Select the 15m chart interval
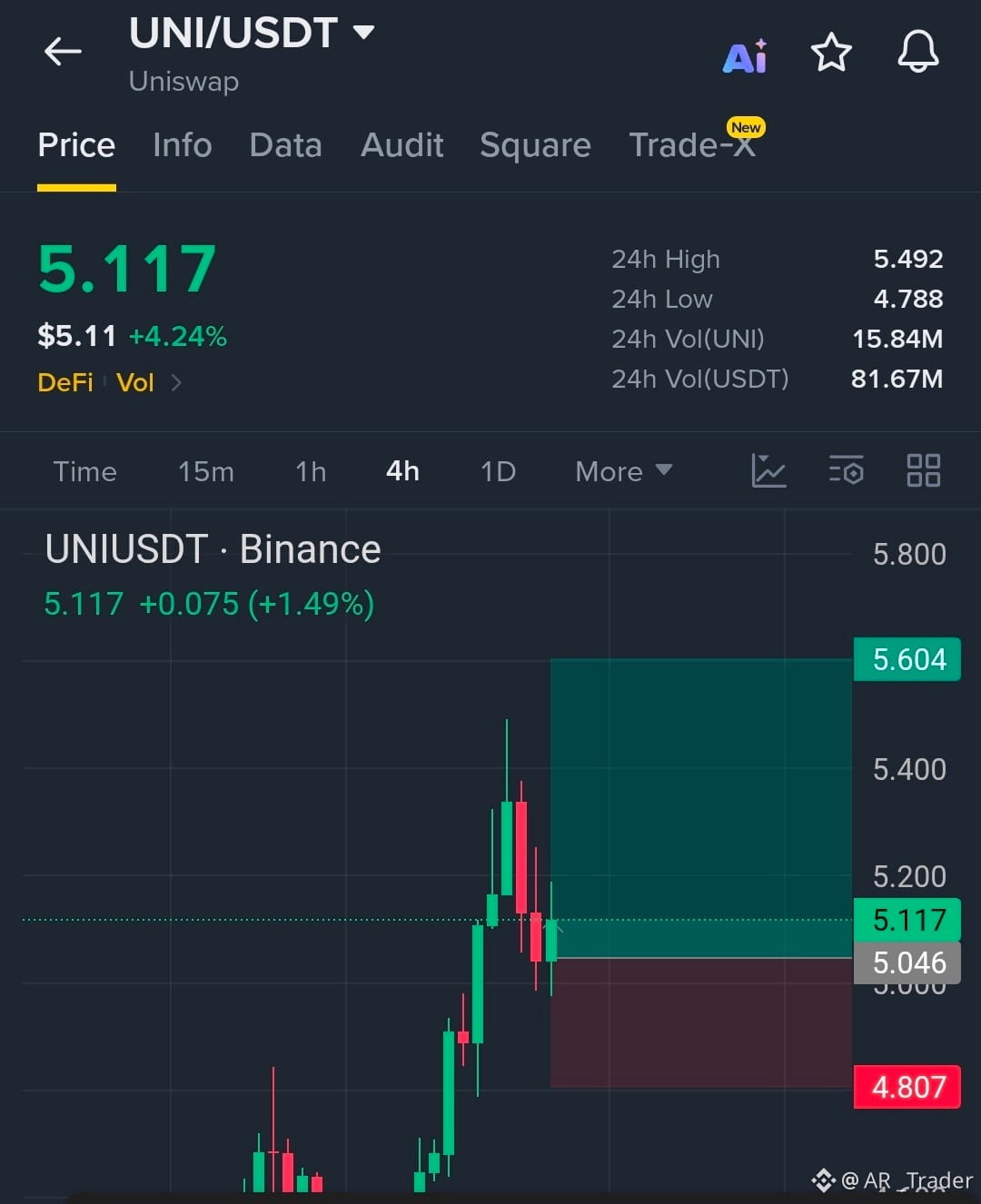This screenshot has width=981, height=1204. [x=206, y=471]
